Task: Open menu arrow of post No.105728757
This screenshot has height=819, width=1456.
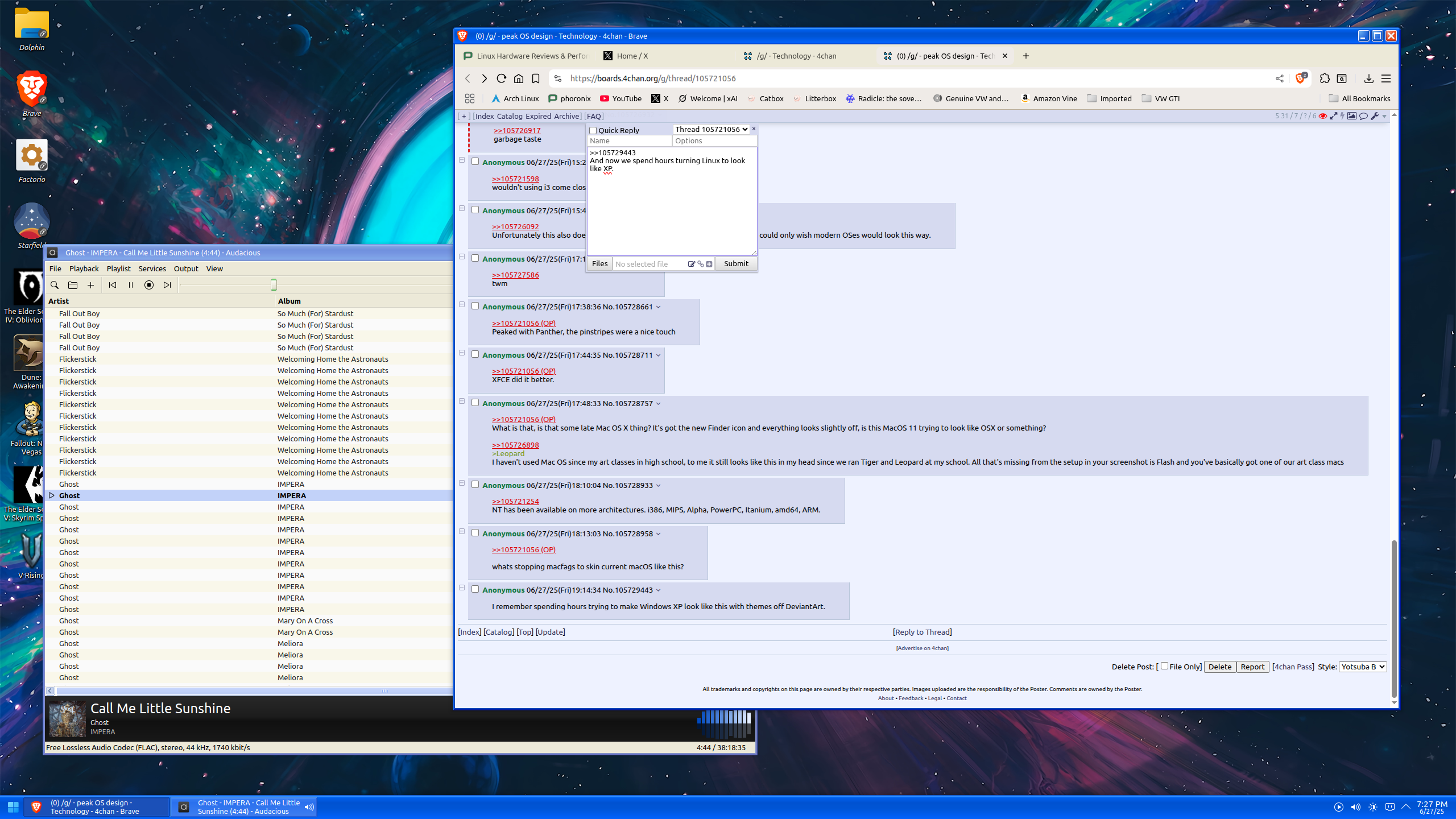Action: (x=659, y=404)
